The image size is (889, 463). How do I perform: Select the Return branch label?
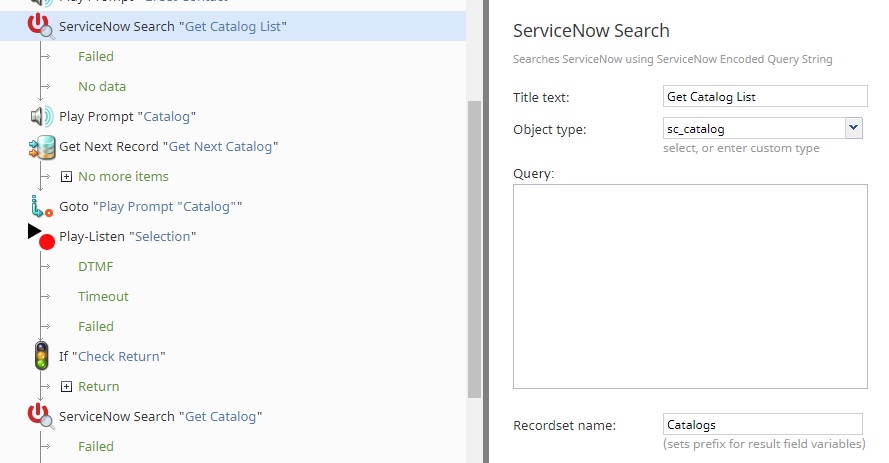(99, 386)
